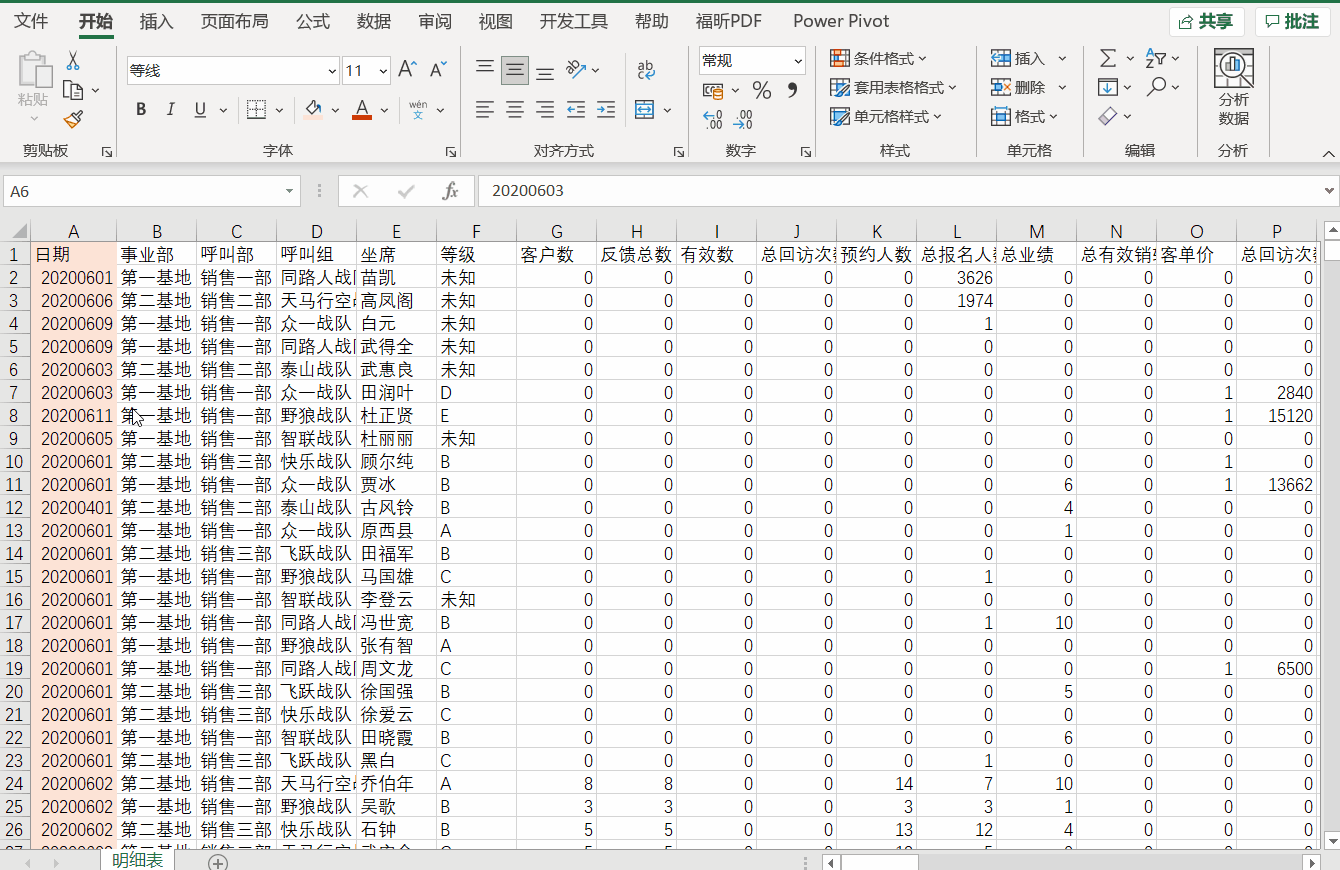The height and width of the screenshot is (870, 1340).
Task: Select the Format Painter brush
Action: pos(73,120)
